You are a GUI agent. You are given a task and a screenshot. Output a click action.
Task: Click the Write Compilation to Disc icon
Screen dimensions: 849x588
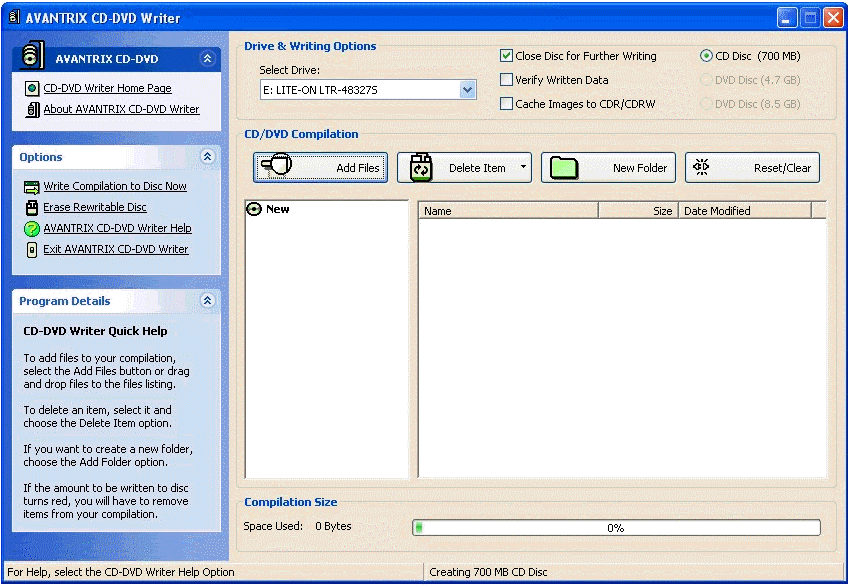[32, 187]
